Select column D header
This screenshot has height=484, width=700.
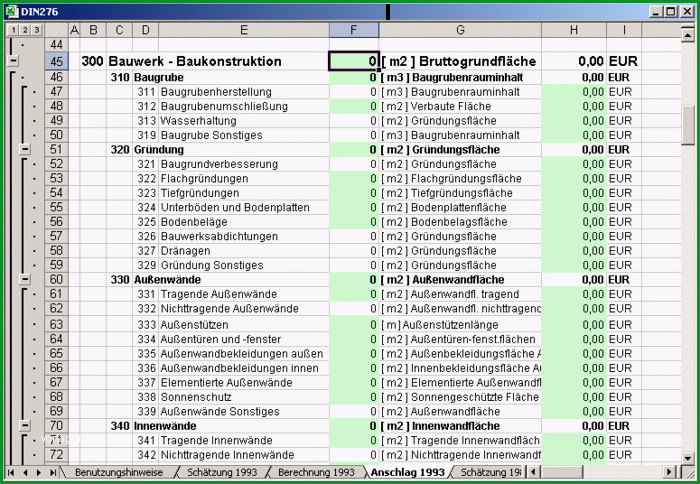pos(146,30)
